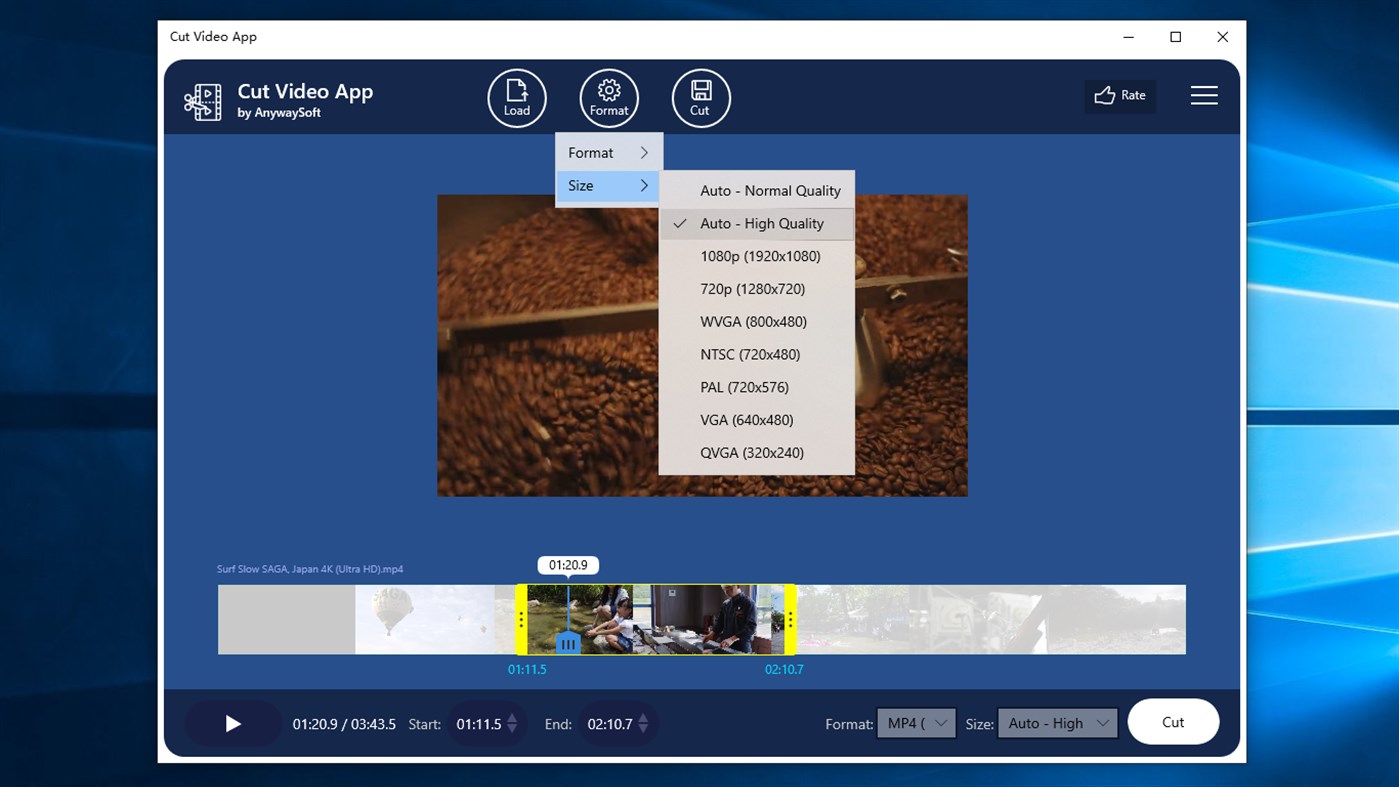Click the Cut save icon in the toolbar
The height and width of the screenshot is (787, 1399).
(700, 97)
